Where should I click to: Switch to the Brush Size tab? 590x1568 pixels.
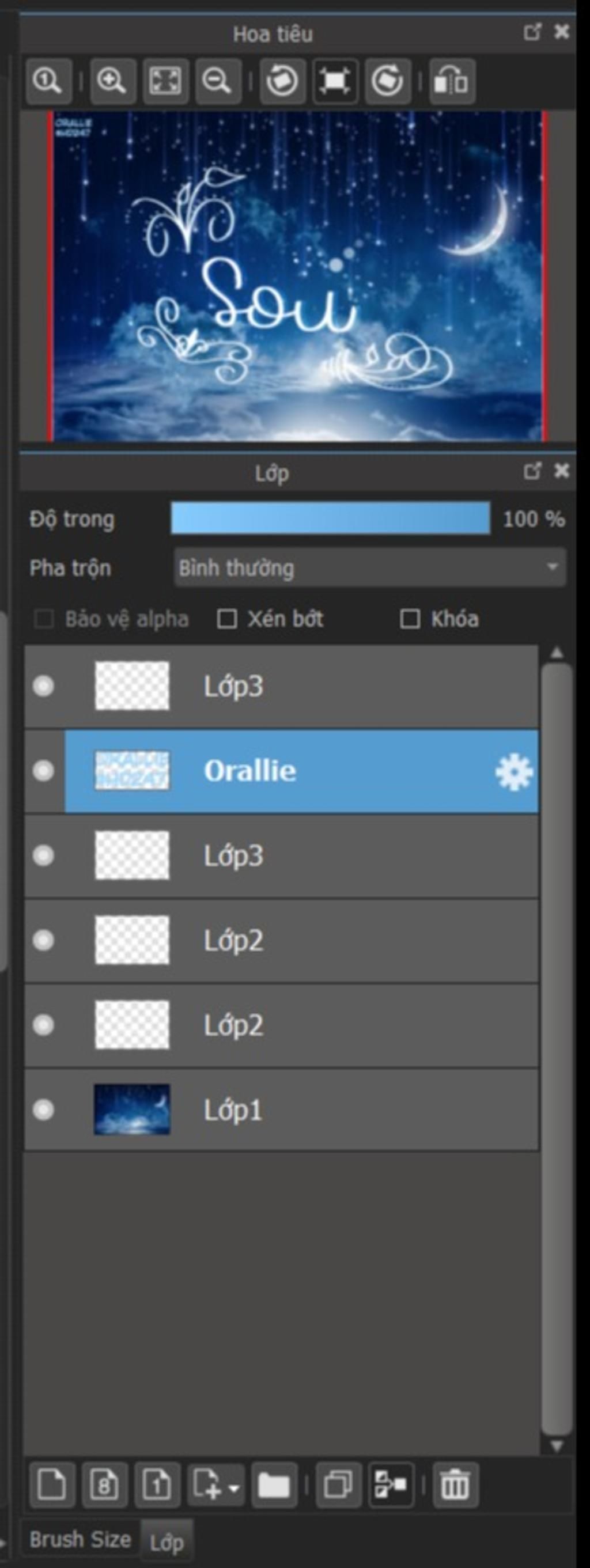pos(80,1539)
